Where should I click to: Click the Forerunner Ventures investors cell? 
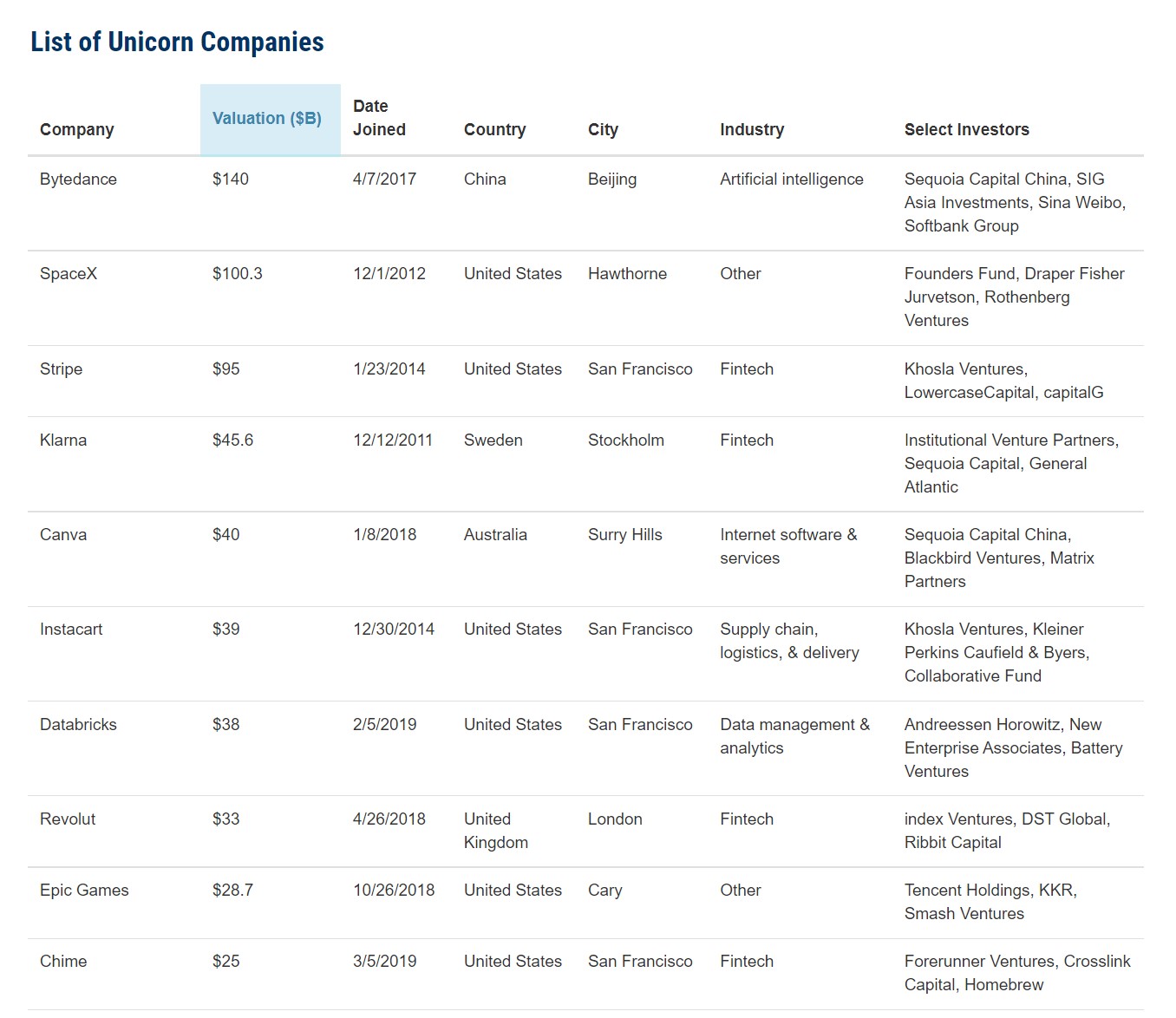coord(1017,973)
